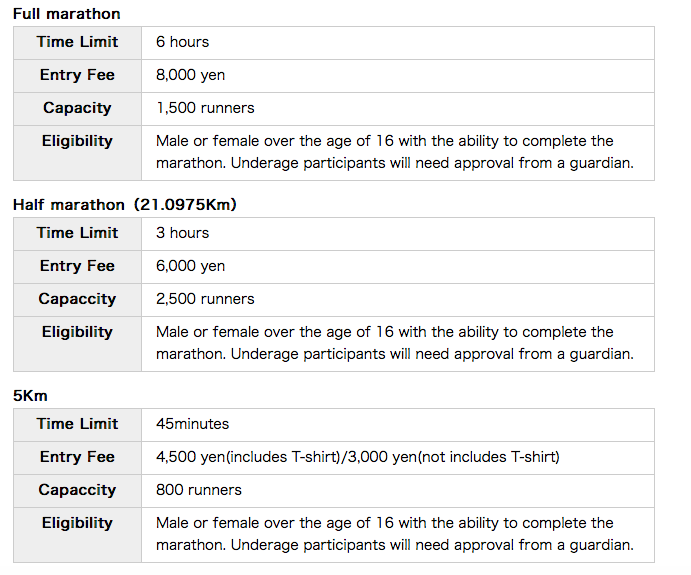
Task: Select the Full marathon Eligibility label
Action: point(77,141)
